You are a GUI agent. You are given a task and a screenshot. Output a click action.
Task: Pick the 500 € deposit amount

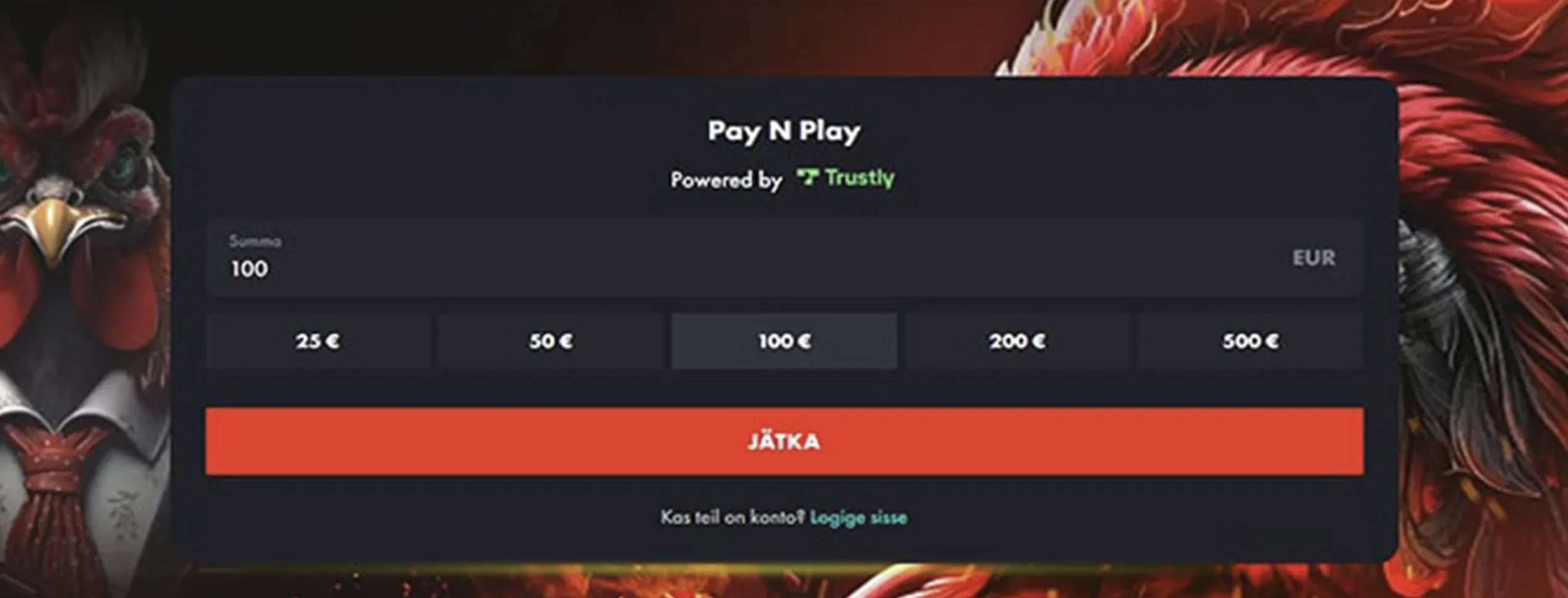[x=1251, y=341]
